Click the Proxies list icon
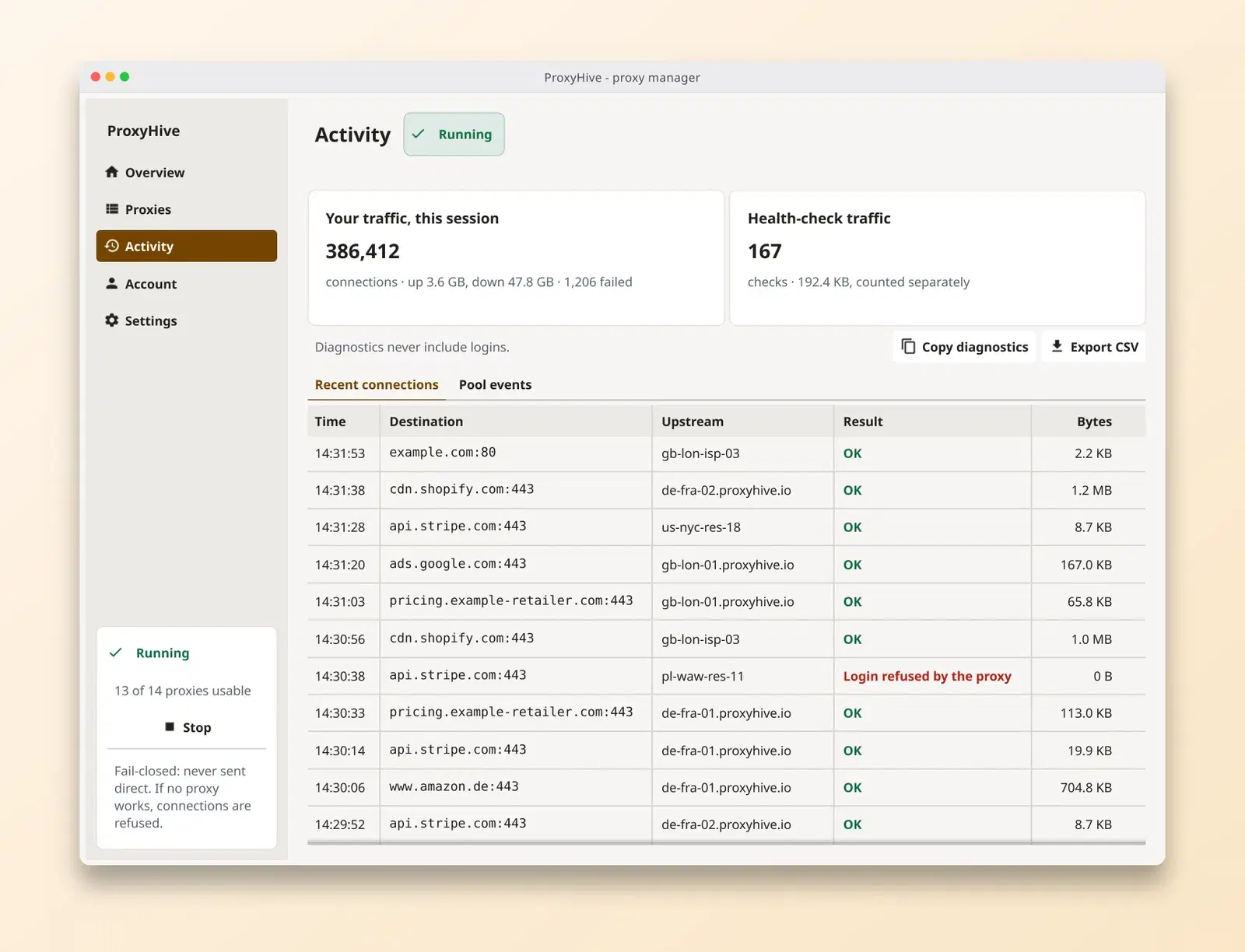1245x952 pixels. coord(112,209)
